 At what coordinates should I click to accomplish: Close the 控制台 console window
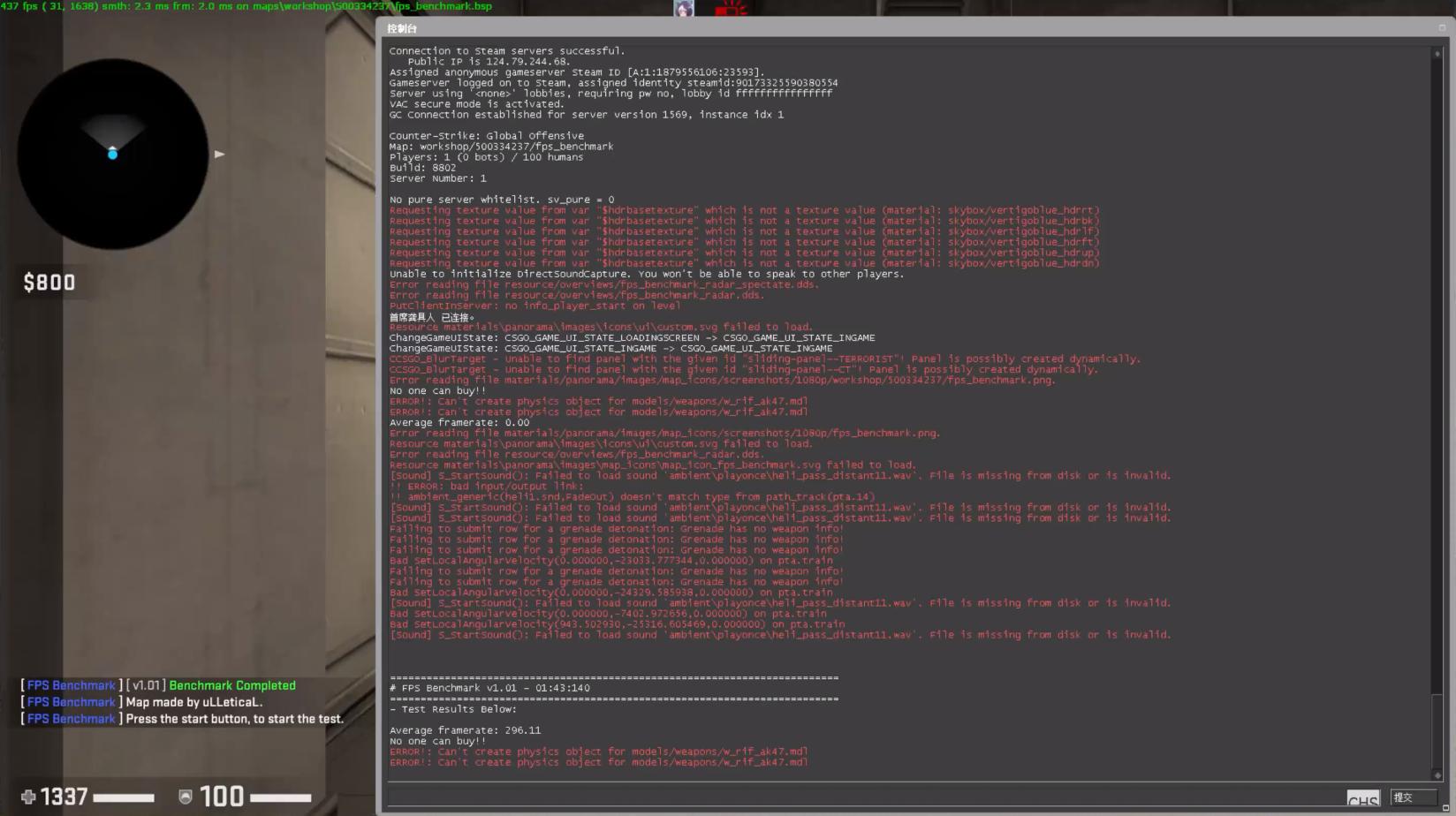(1442, 28)
